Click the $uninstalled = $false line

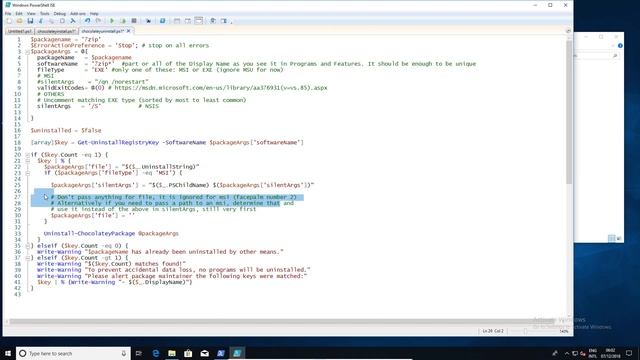click(x=66, y=130)
